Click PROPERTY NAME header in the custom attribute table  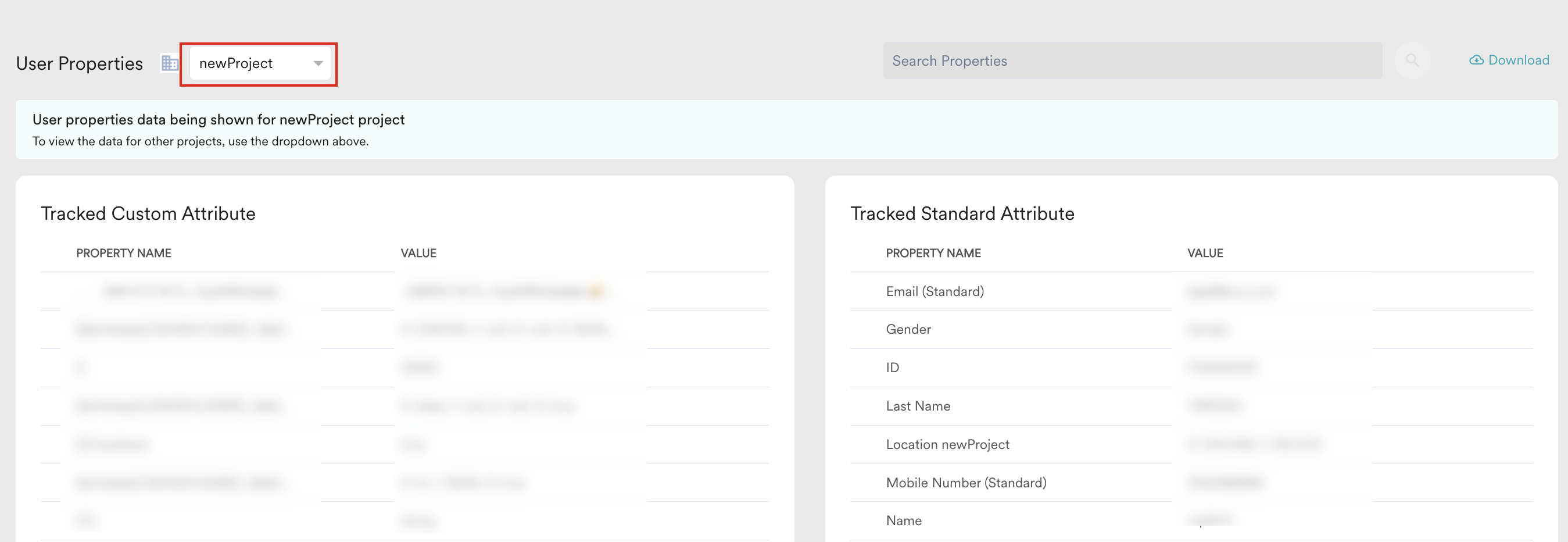124,254
